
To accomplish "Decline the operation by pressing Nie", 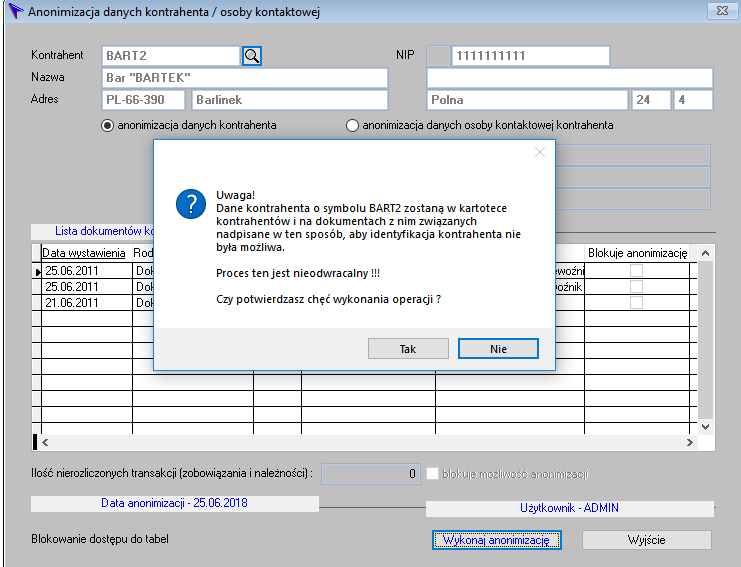I will tap(498, 349).
